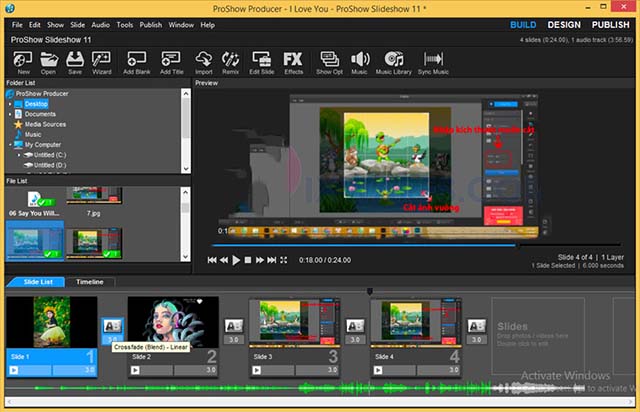The height and width of the screenshot is (412, 640).
Task: Open the FX Effects panel
Action: coord(293,63)
